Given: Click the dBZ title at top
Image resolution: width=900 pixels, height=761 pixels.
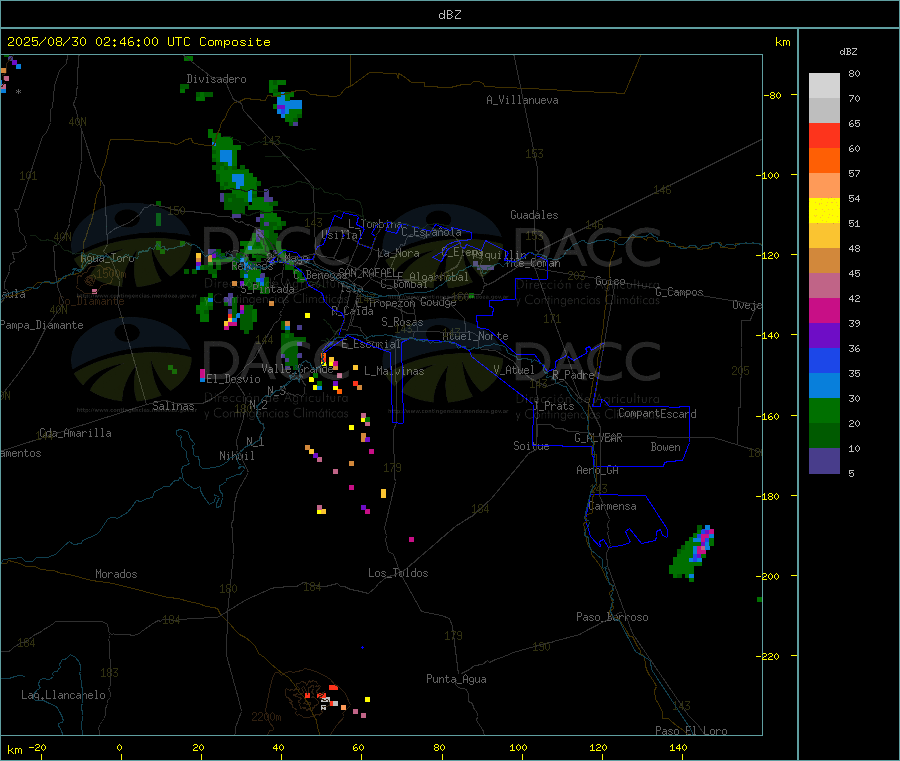Looking at the screenshot, I should click(x=449, y=15).
